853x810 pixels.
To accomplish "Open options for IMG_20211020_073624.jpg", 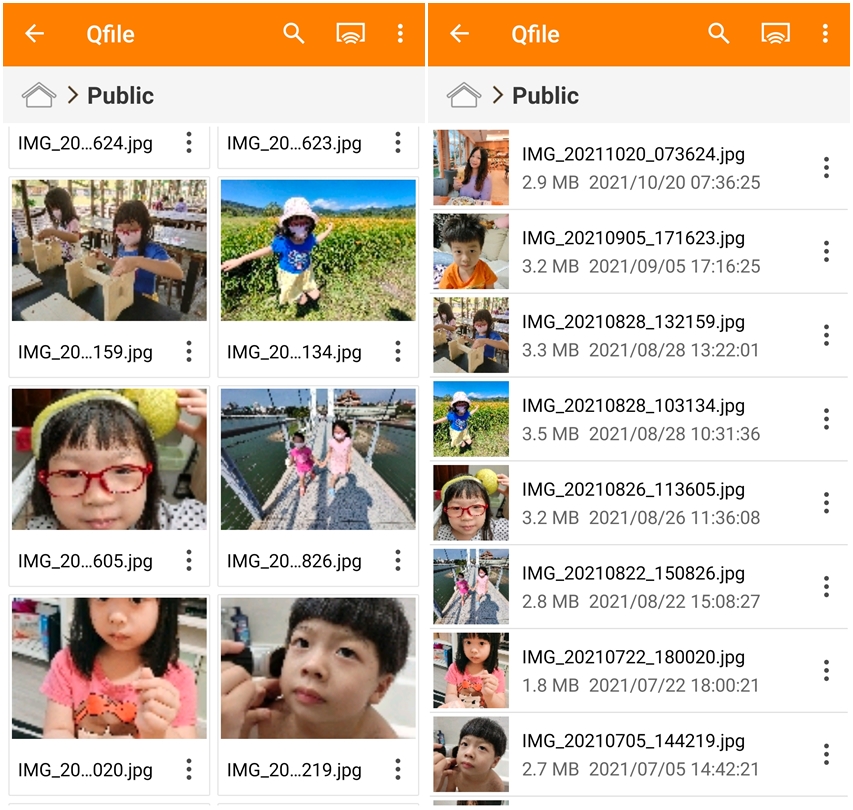I will pos(826,168).
